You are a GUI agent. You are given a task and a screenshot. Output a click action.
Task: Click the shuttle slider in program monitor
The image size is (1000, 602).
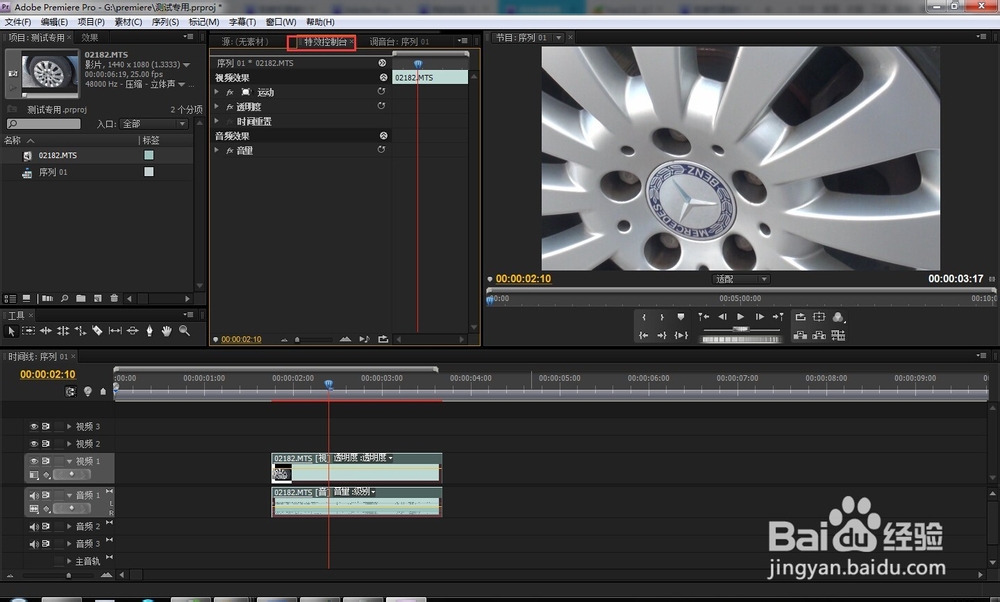(x=740, y=329)
